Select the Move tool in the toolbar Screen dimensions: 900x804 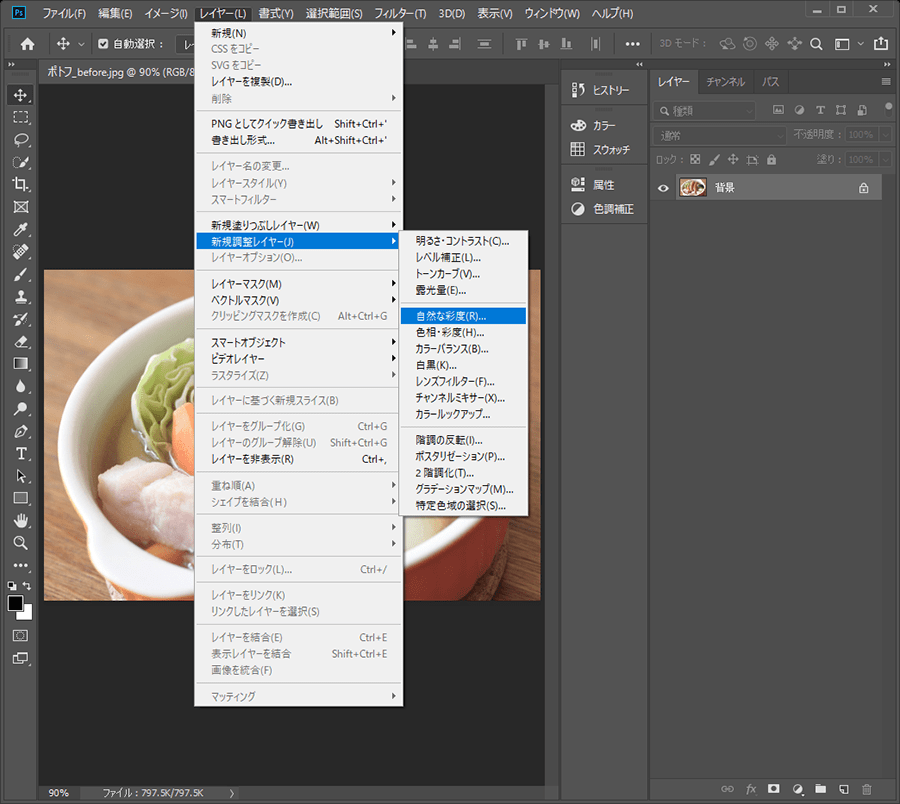[x=20, y=95]
